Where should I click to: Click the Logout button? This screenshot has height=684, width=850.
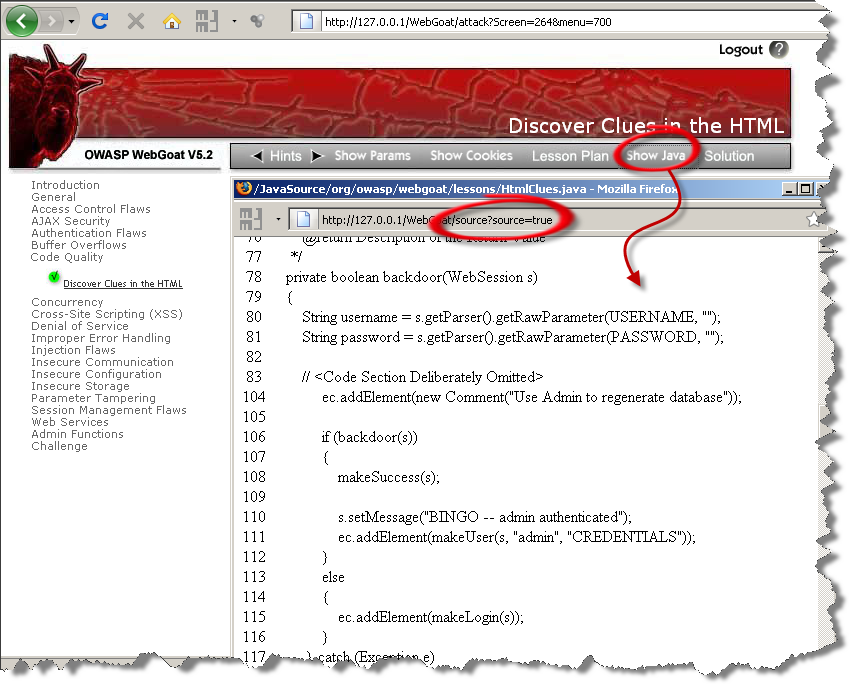pos(741,48)
